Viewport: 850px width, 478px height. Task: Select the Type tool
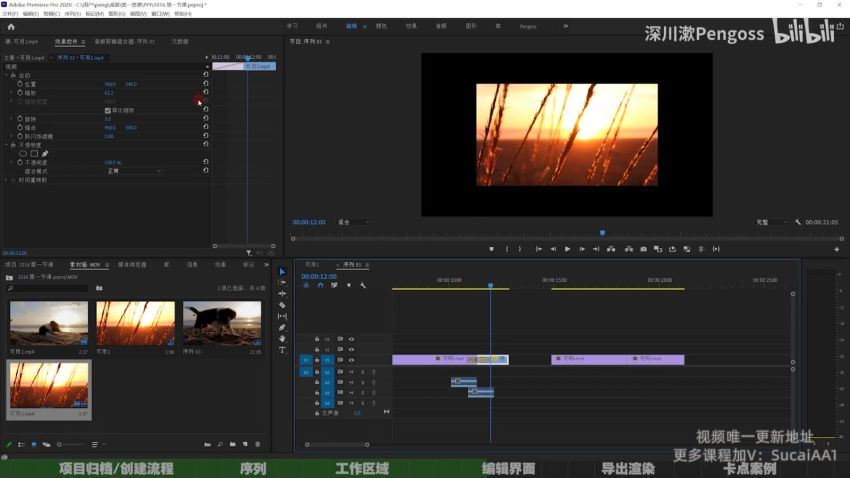[x=282, y=350]
